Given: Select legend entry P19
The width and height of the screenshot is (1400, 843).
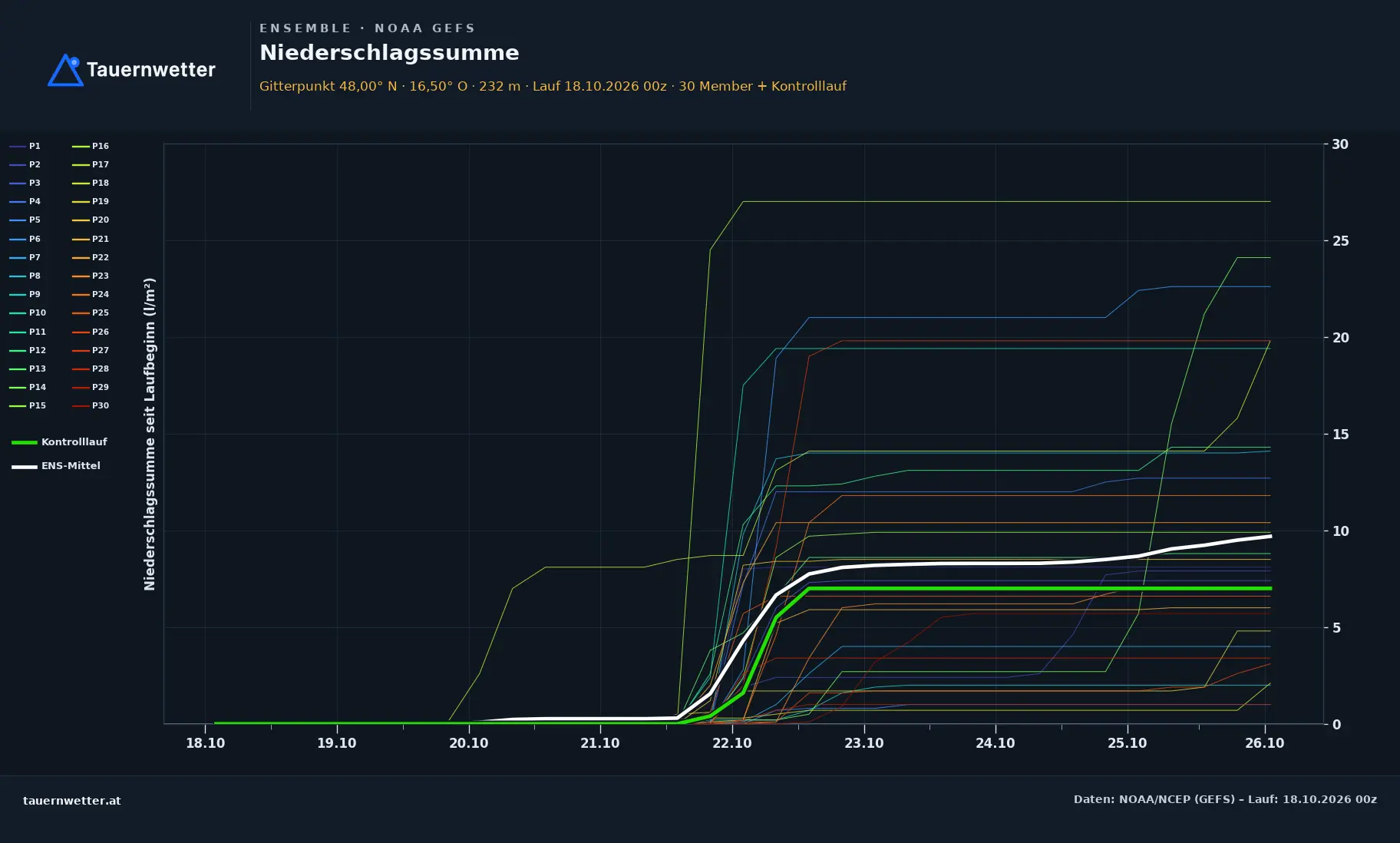Looking at the screenshot, I should [x=91, y=201].
